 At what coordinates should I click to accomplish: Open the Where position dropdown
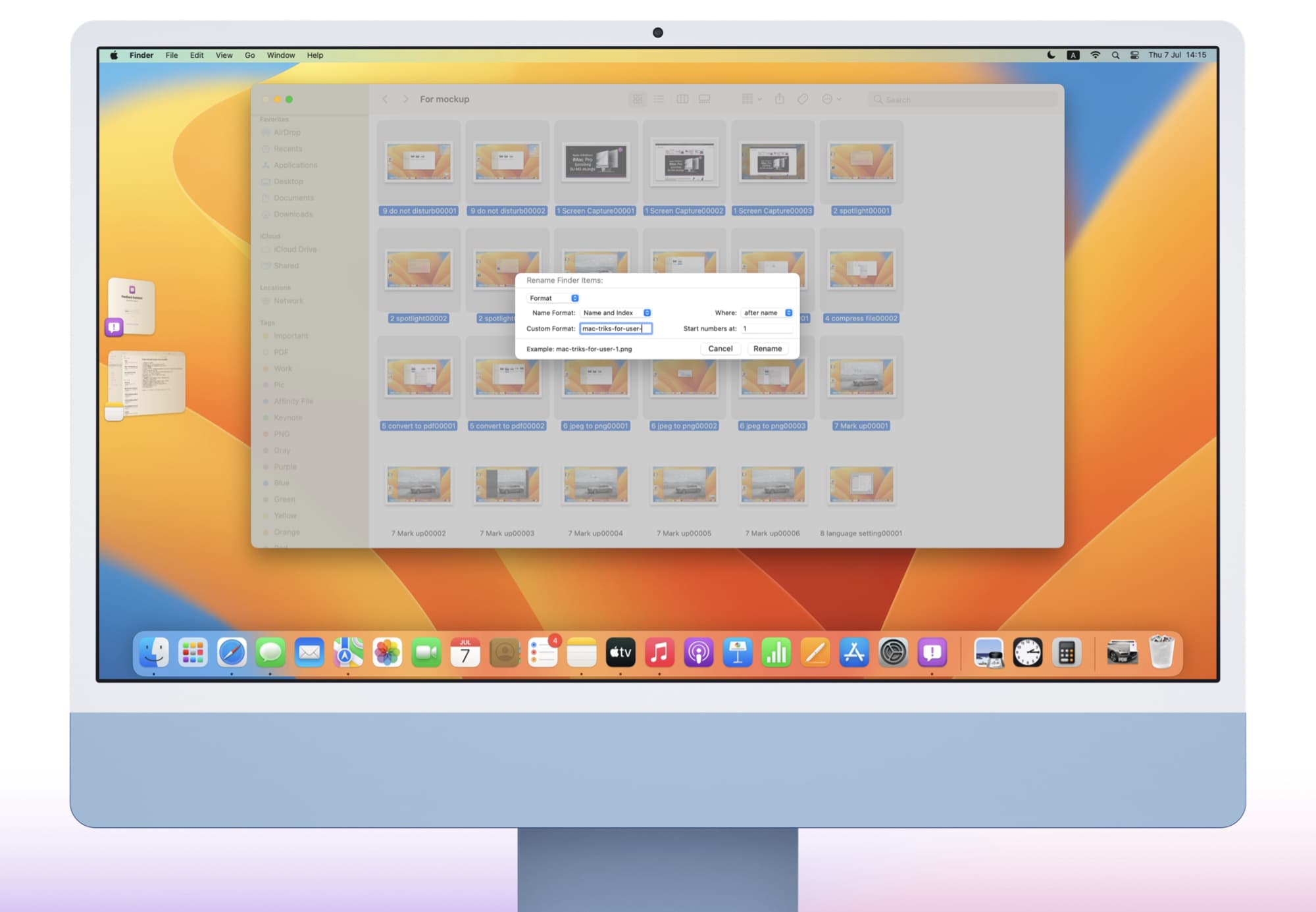(767, 313)
